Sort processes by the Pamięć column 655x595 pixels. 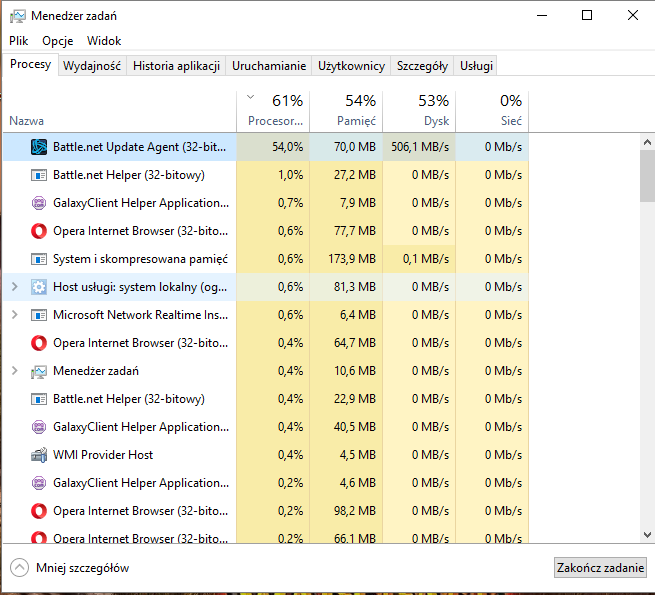click(x=346, y=110)
